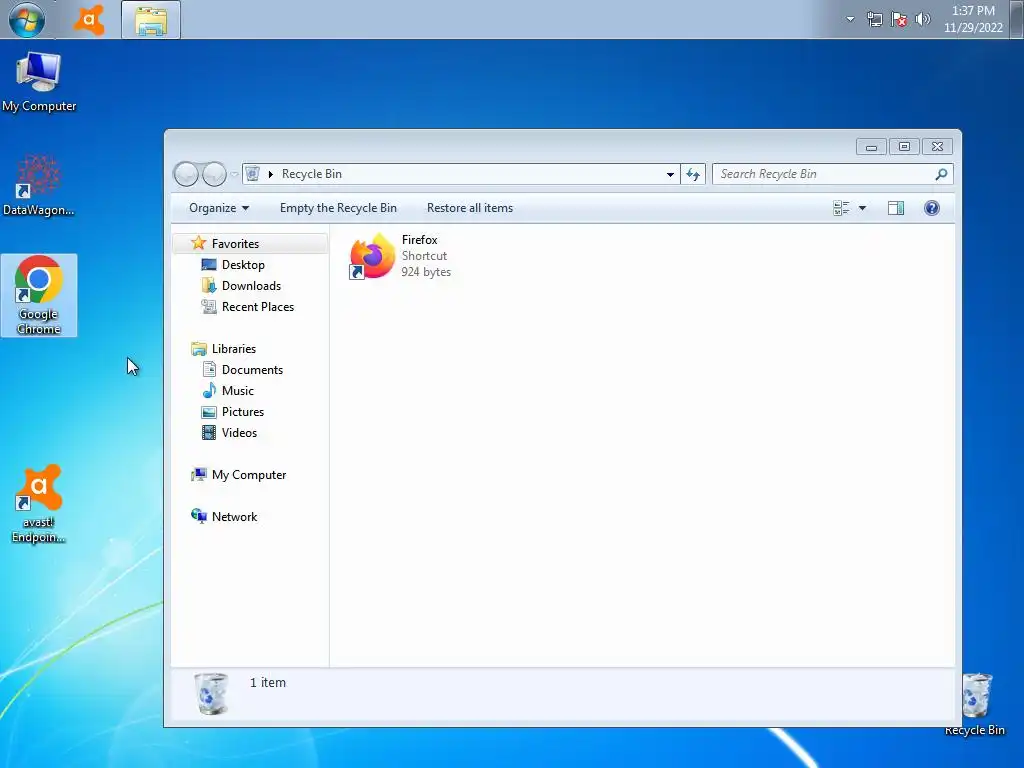Open the address bar history dropdown
This screenshot has width=1024, height=768.
pyautogui.click(x=670, y=174)
